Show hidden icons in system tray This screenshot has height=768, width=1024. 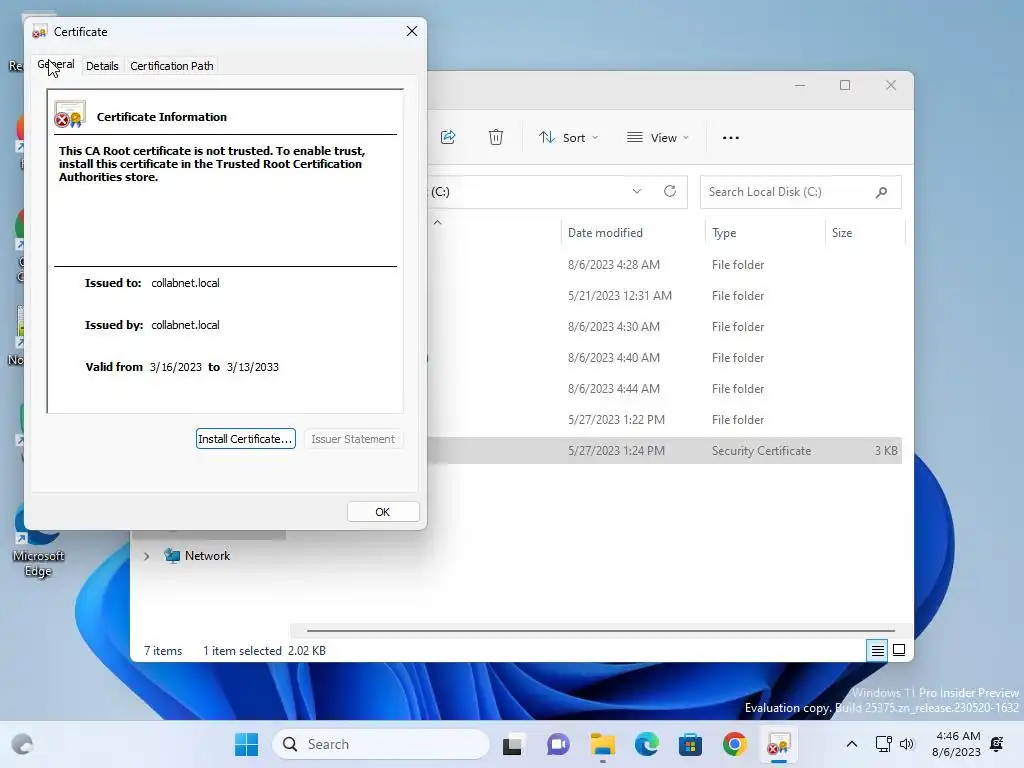pyautogui.click(x=852, y=744)
